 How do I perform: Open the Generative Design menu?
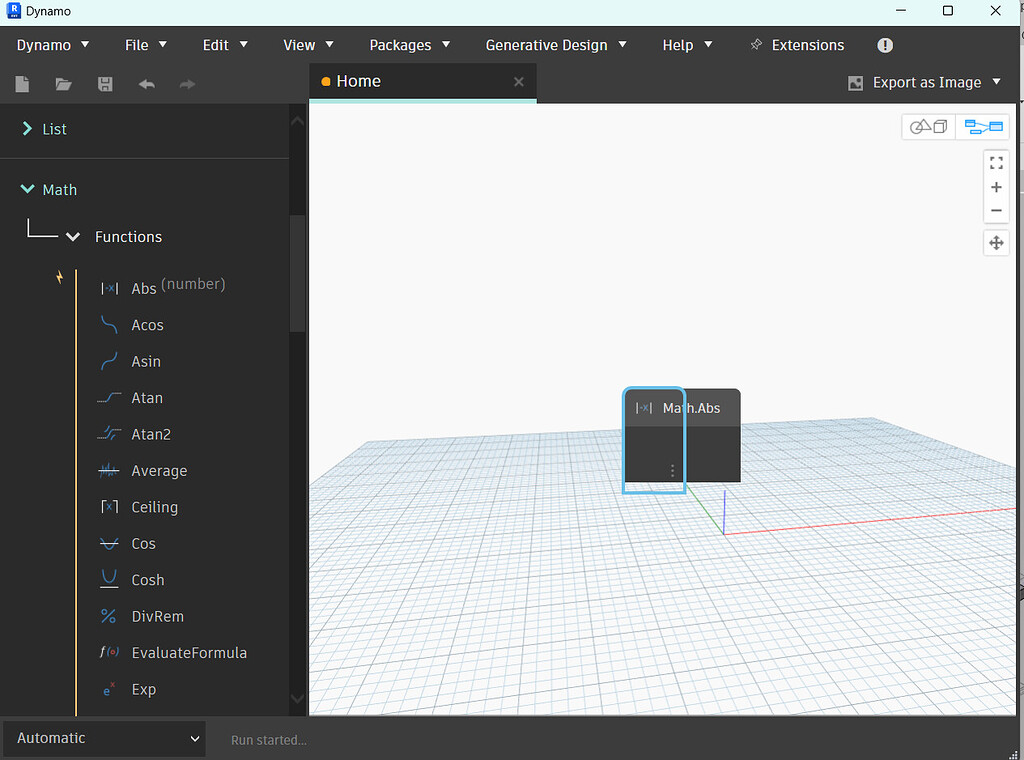556,45
